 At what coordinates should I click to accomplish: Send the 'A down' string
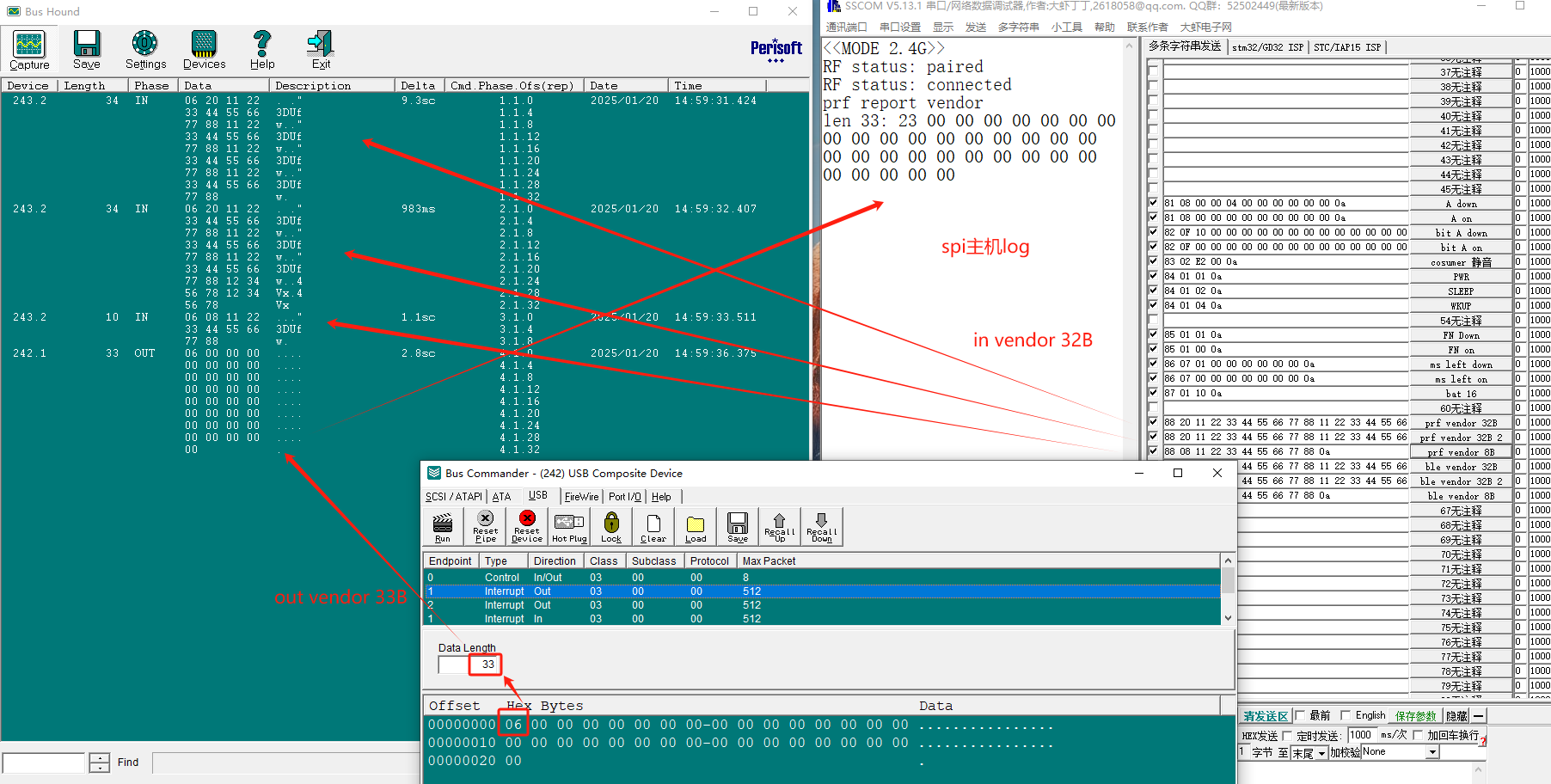1461,204
